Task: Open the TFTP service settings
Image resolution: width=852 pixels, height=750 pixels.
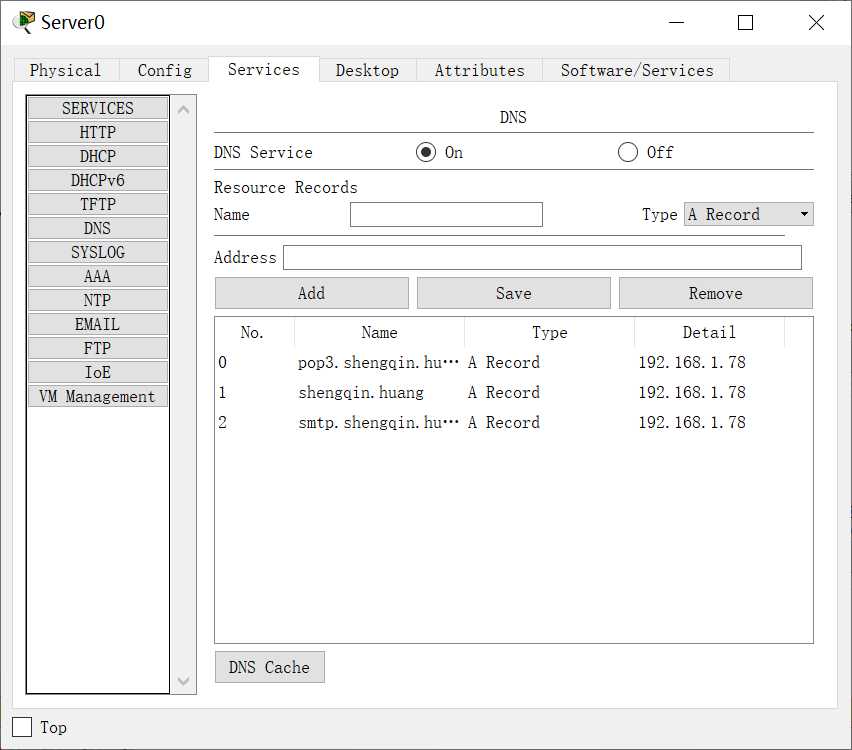Action: tap(98, 204)
